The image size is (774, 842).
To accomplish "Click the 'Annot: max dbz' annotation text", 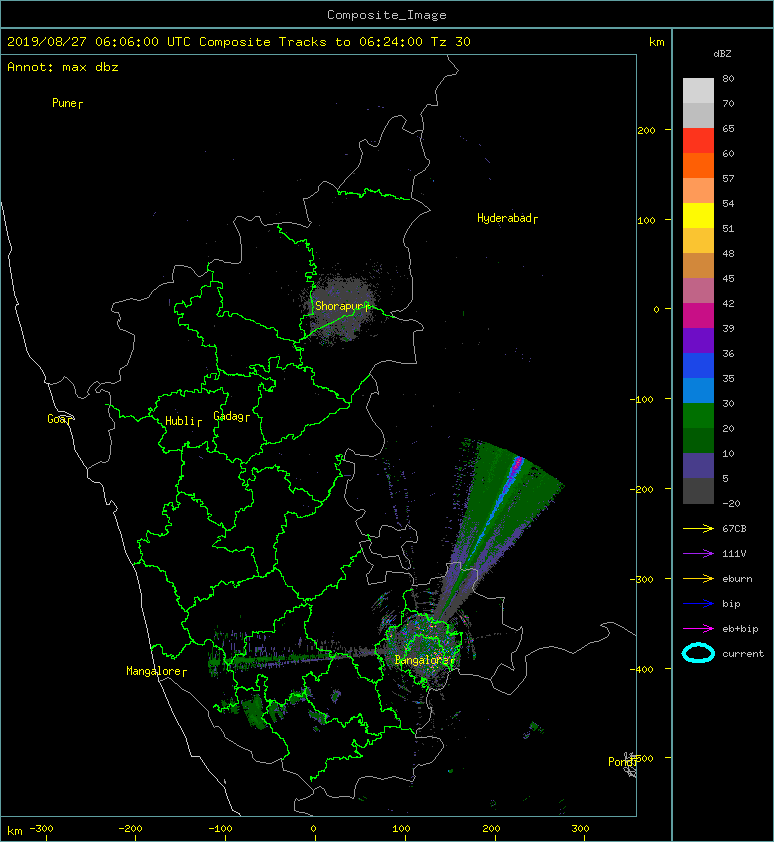I will pos(63,67).
